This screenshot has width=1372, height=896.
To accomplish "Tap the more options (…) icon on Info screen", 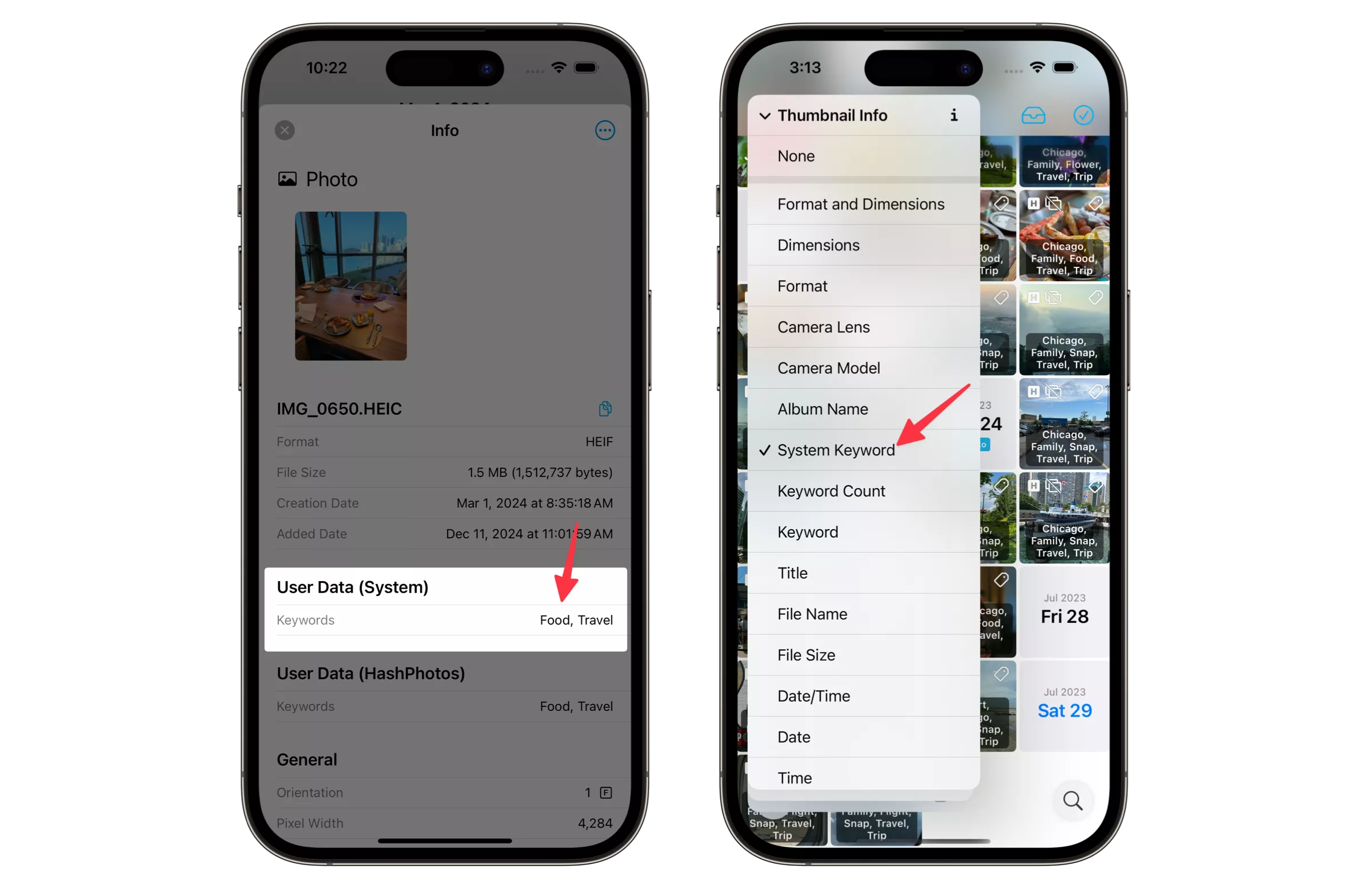I will [604, 130].
